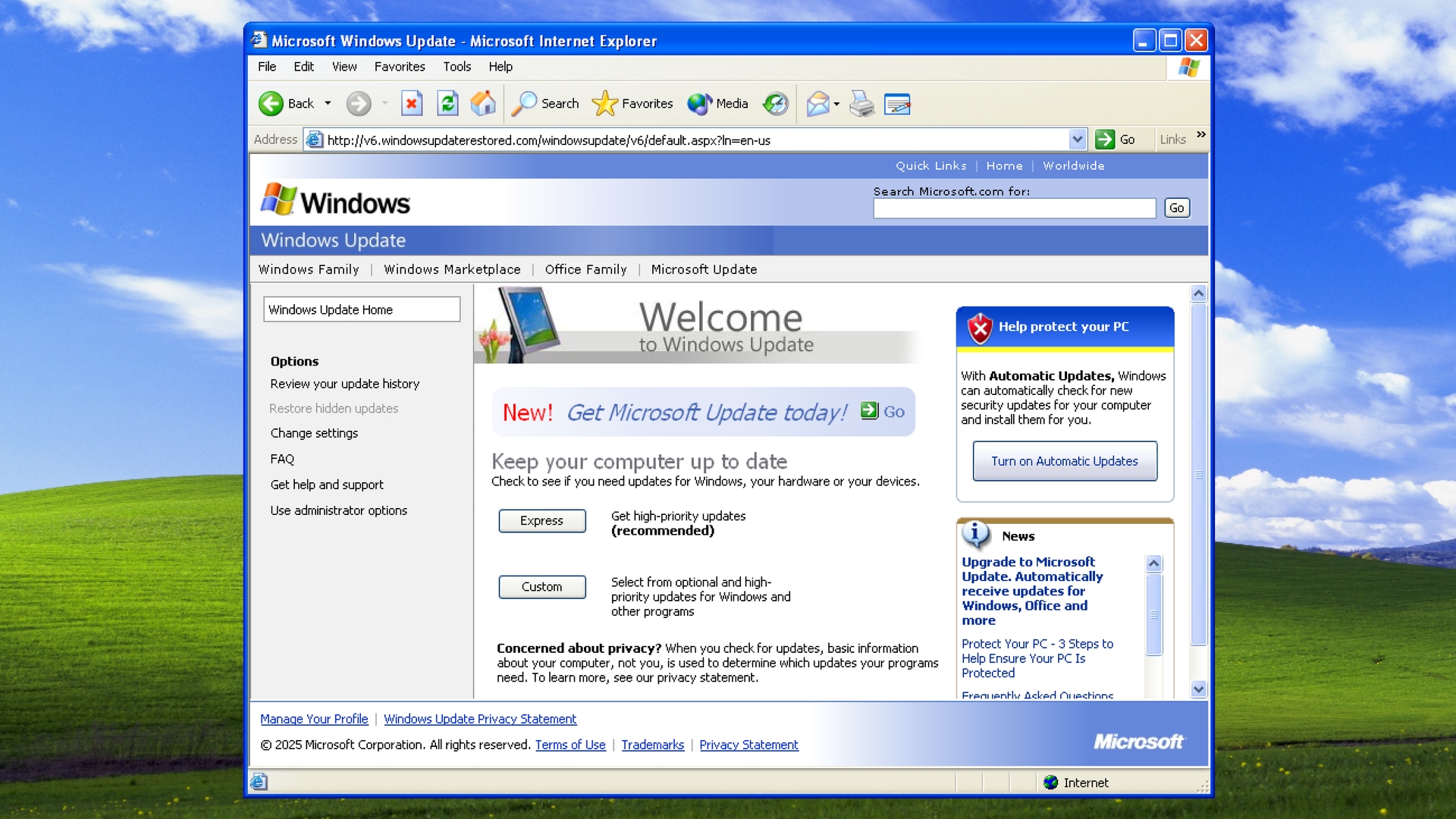Click the Media icon in the toolbar
Image resolution: width=1456 pixels, height=819 pixels.
700,104
